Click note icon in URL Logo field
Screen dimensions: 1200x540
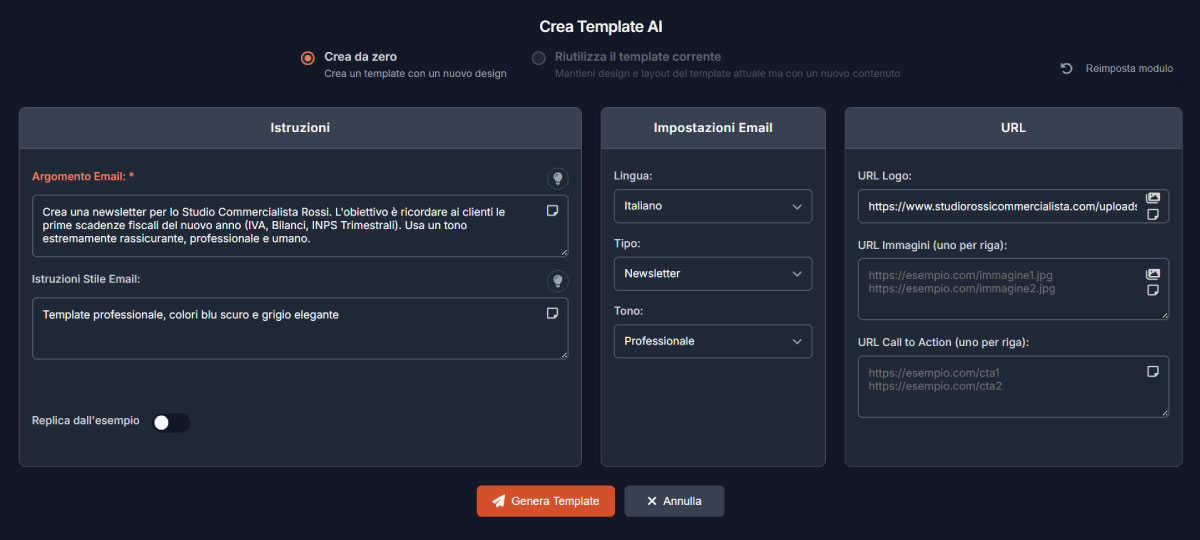(1153, 214)
